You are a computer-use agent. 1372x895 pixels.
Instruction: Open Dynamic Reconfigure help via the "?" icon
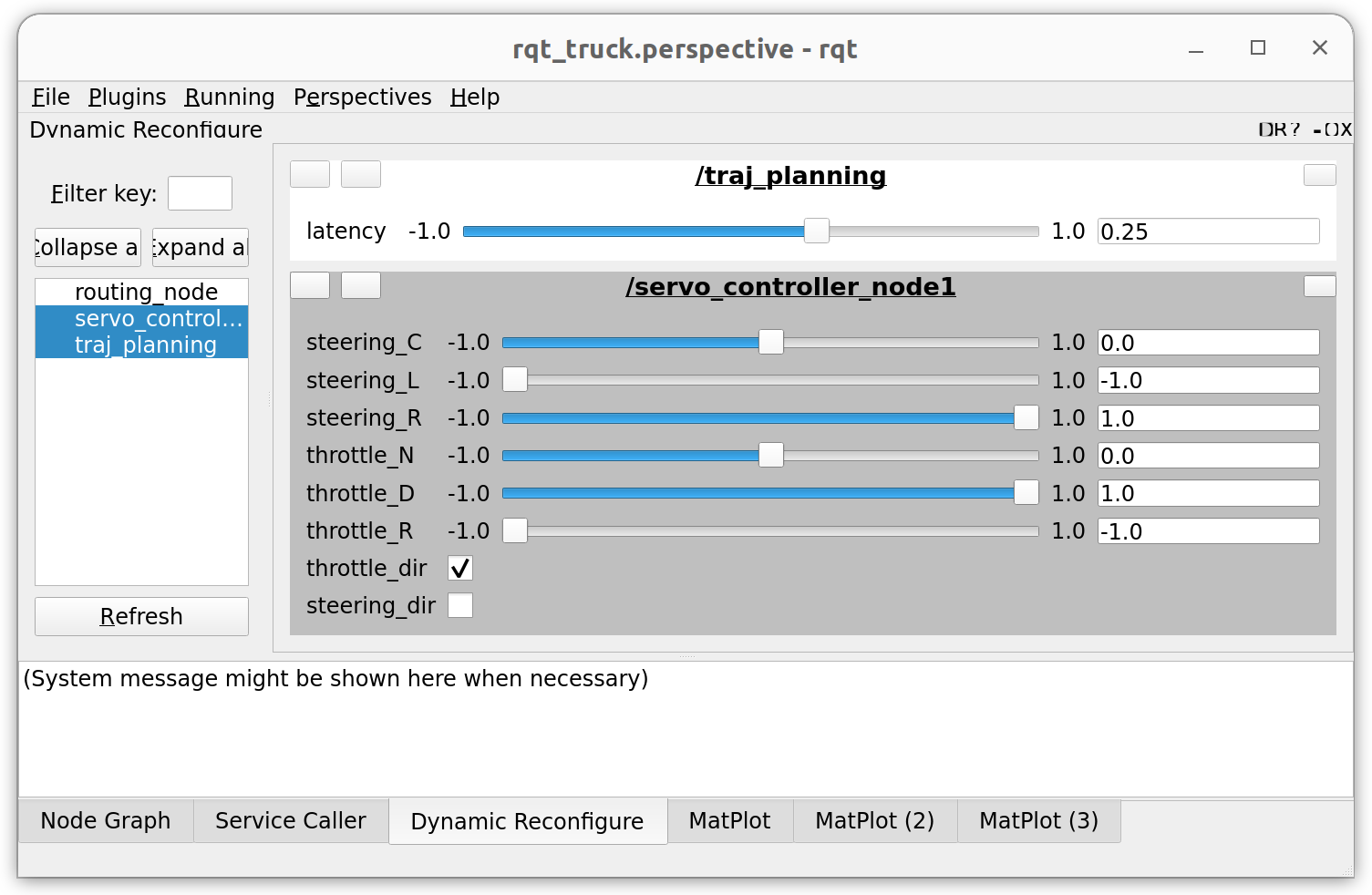pos(1295,129)
